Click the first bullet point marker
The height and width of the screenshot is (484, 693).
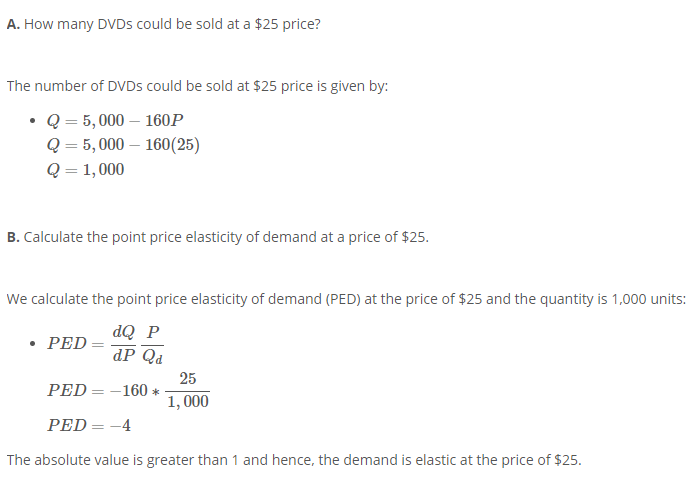pyautogui.click(x=32, y=121)
